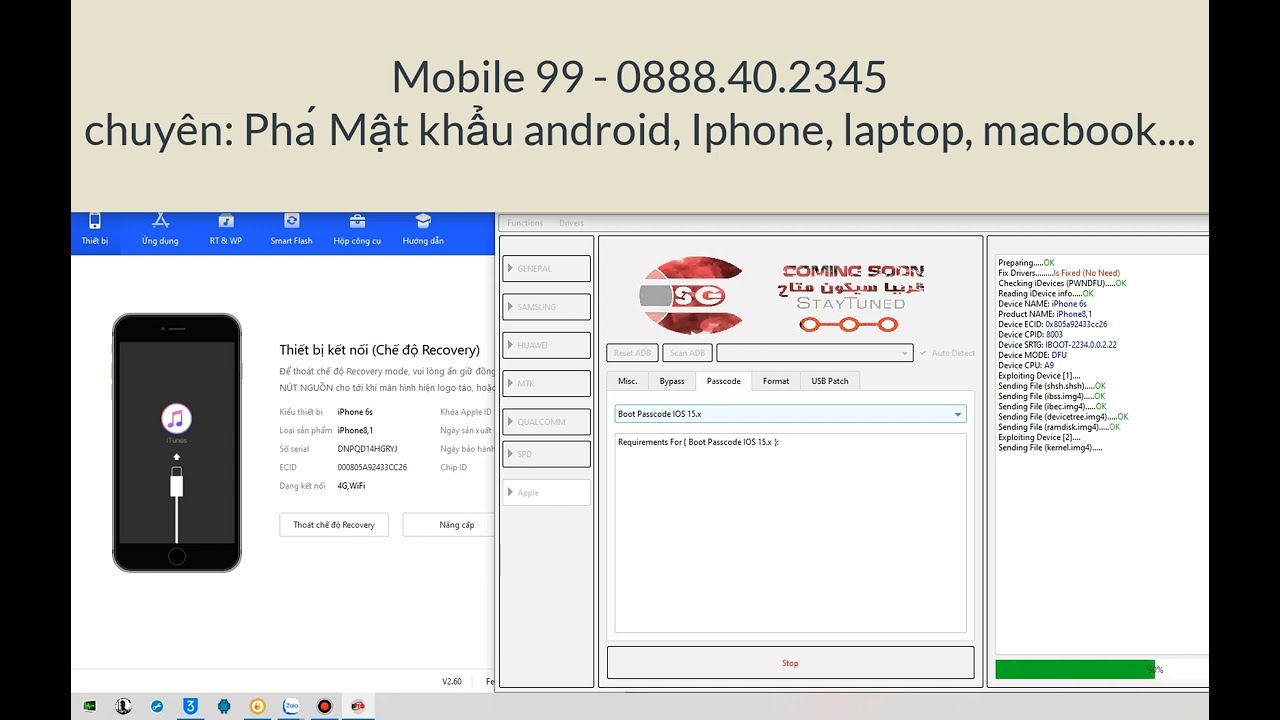Viewport: 1280px width, 720px height.
Task: Click the blue wrench taskbar icon
Action: pos(157,706)
